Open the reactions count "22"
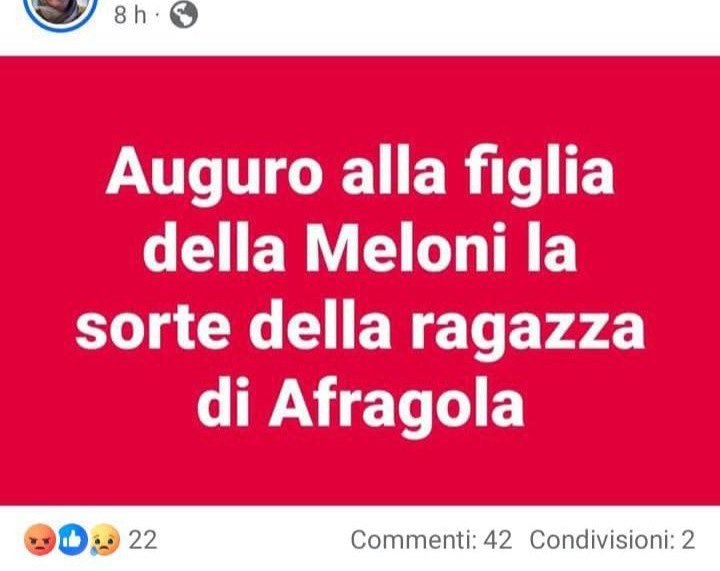The width and height of the screenshot is (720, 571). [x=143, y=540]
